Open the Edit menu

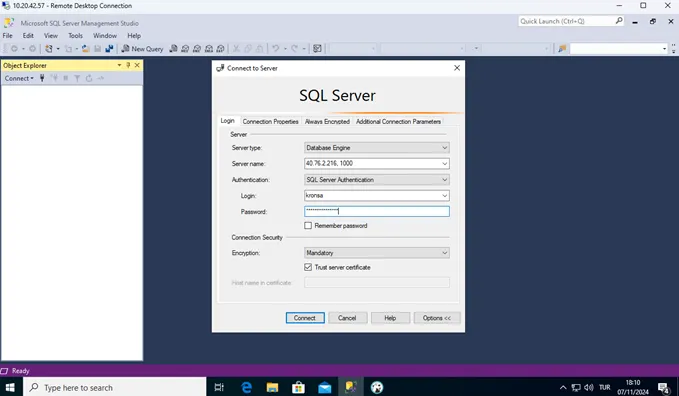pos(28,36)
